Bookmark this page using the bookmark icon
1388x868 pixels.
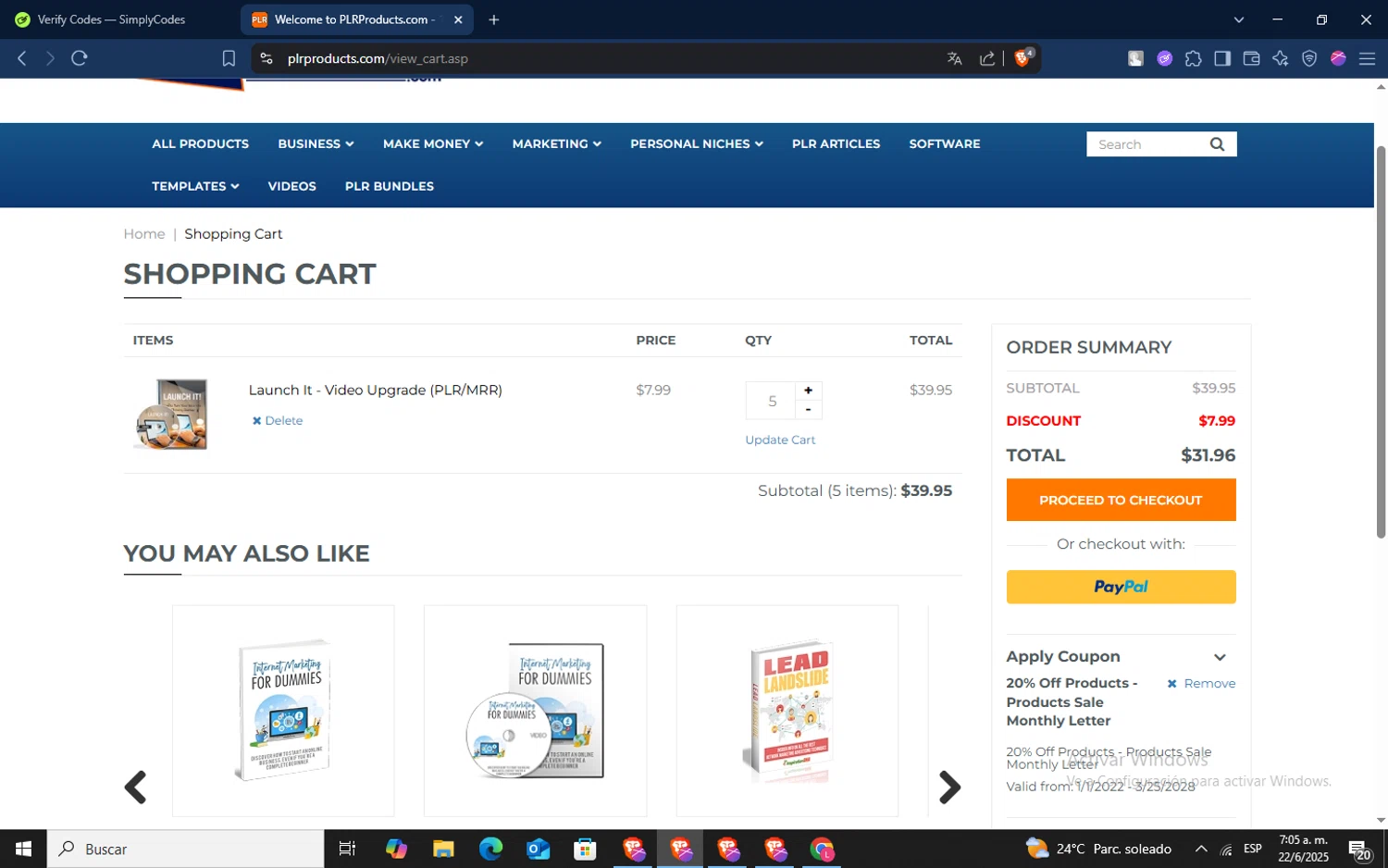click(229, 58)
